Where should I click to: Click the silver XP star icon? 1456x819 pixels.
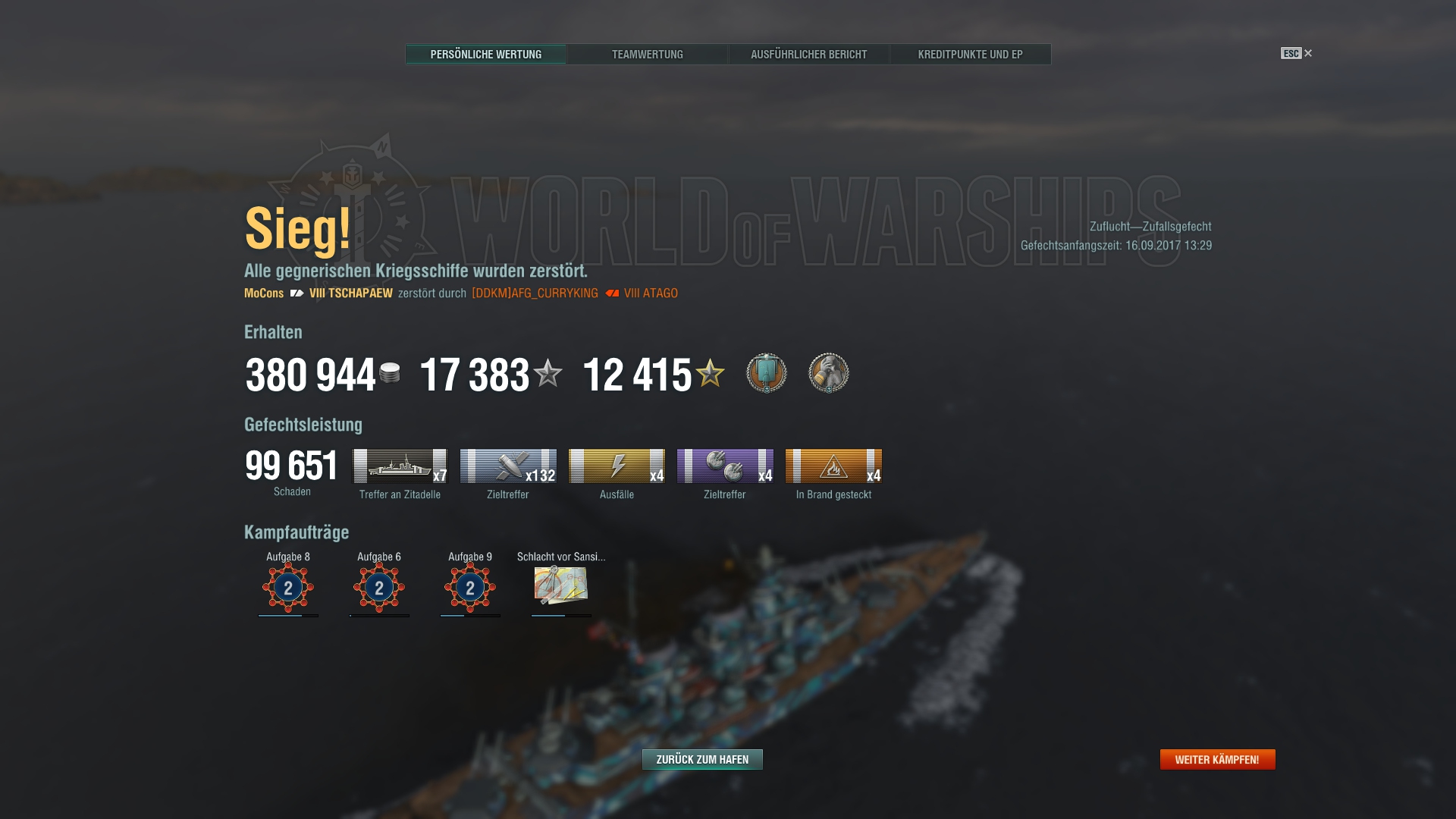[548, 373]
